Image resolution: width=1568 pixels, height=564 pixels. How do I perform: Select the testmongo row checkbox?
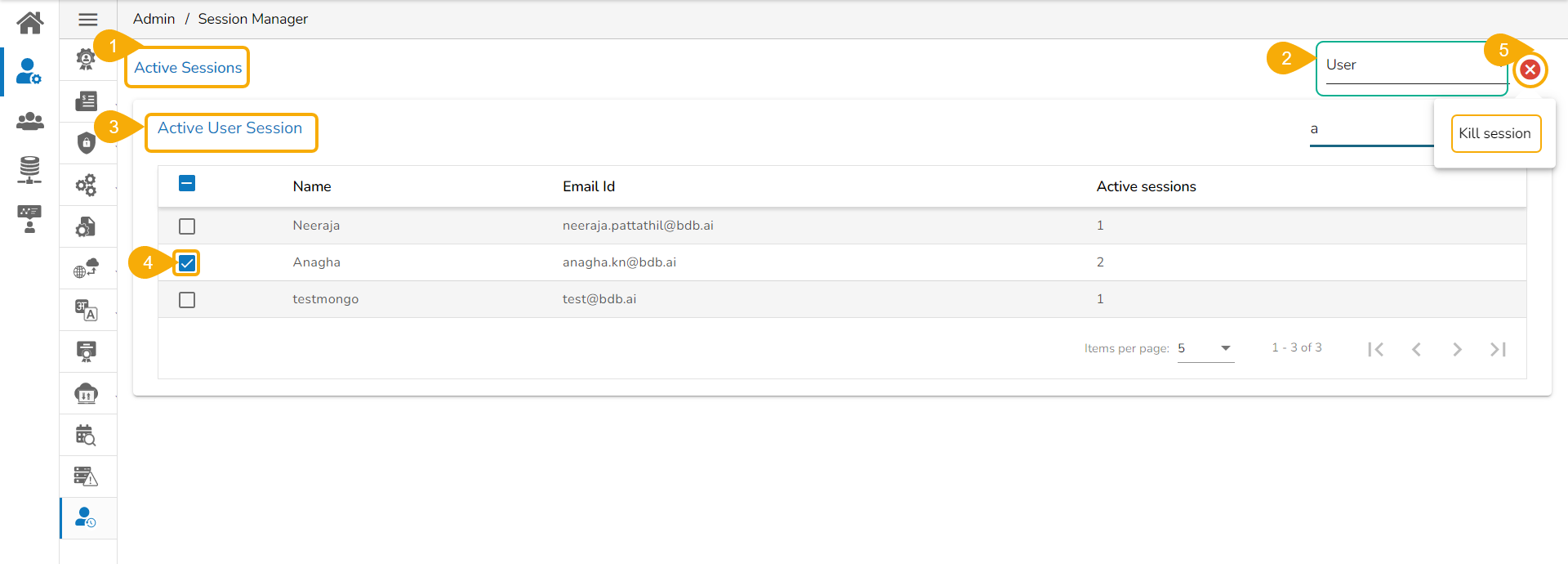187,300
